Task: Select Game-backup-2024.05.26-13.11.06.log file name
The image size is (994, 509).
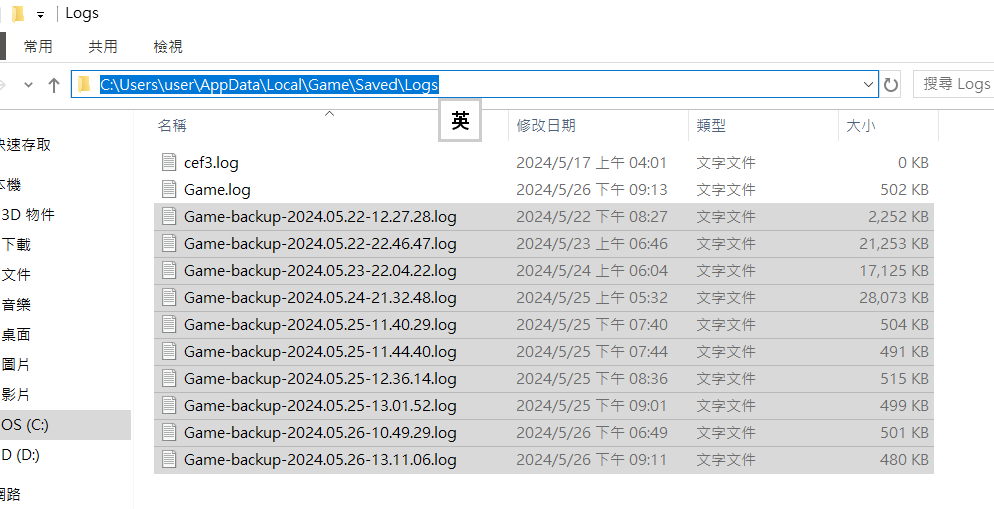Action: coord(320,460)
